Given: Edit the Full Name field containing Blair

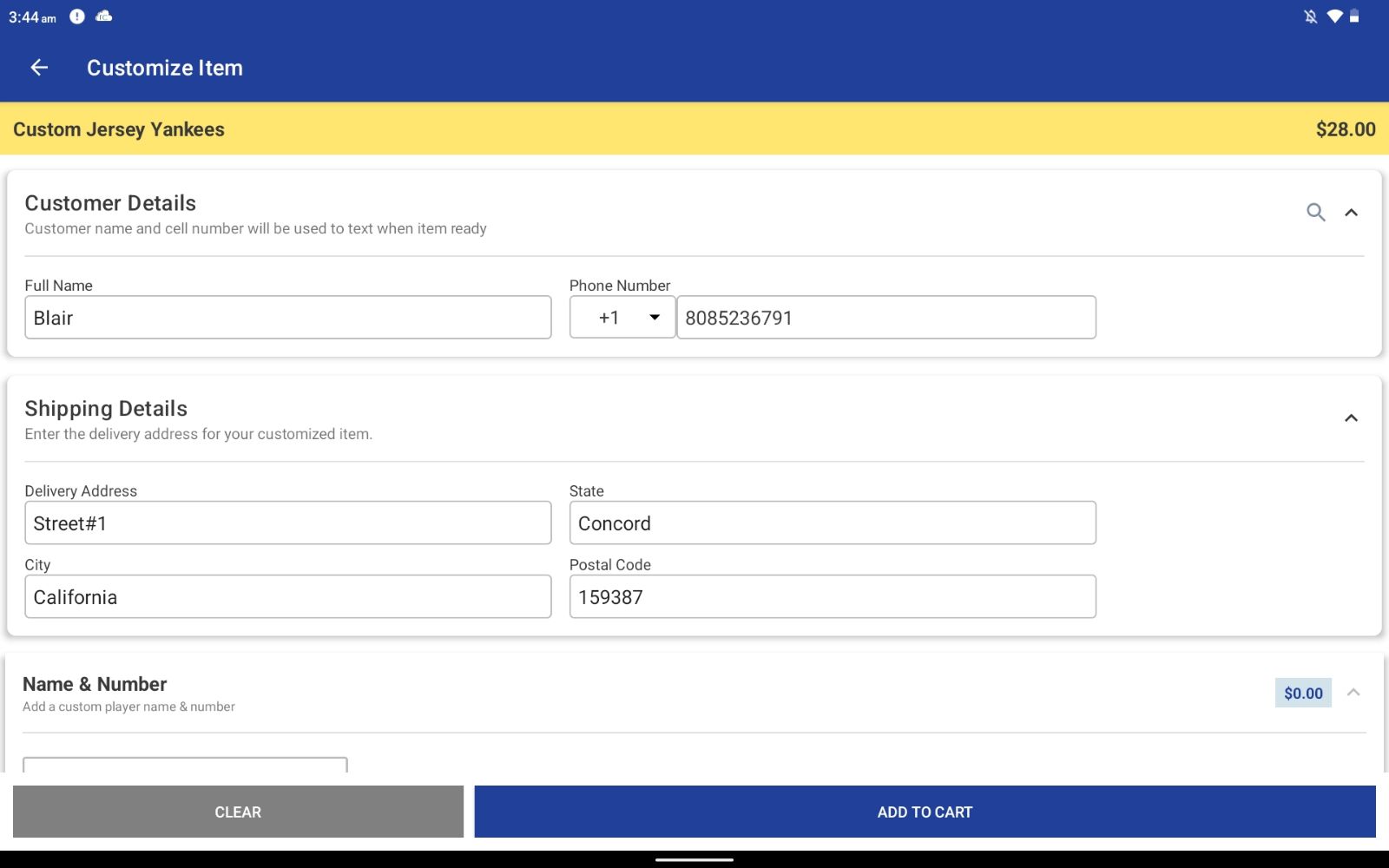Looking at the screenshot, I should 288,318.
